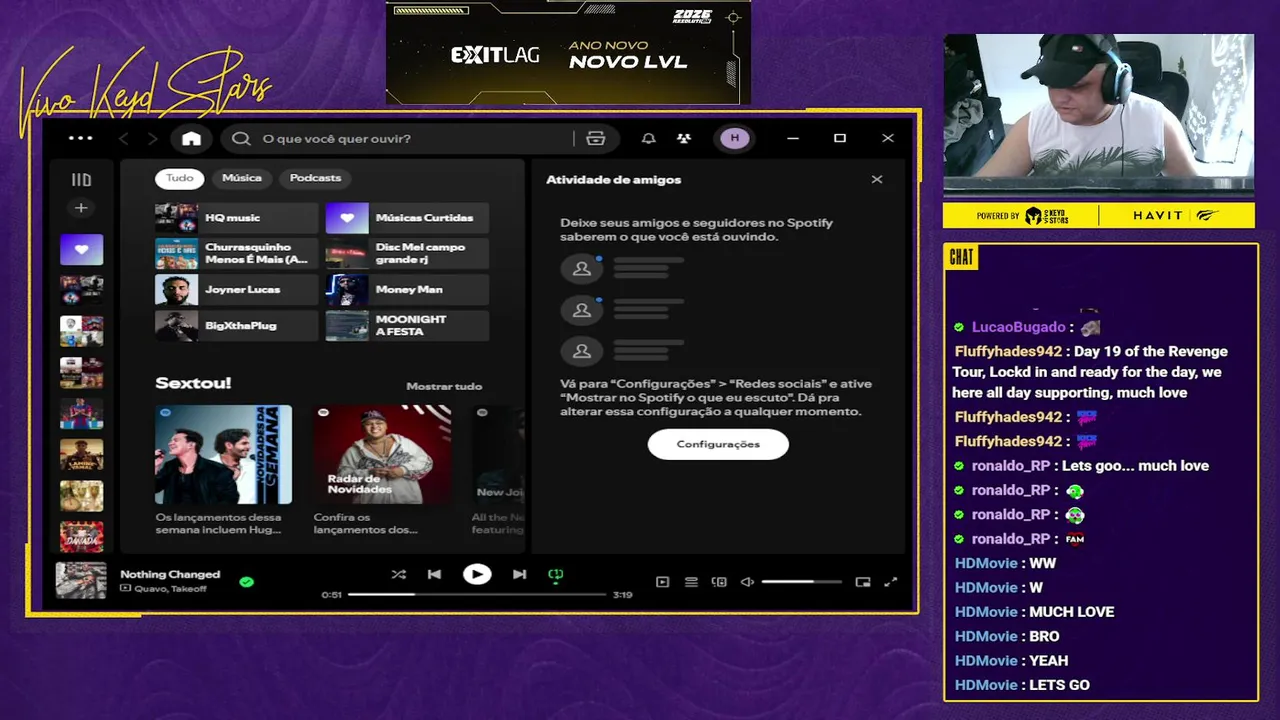
Task: Close the Atividade de amigos panel
Action: tap(877, 180)
